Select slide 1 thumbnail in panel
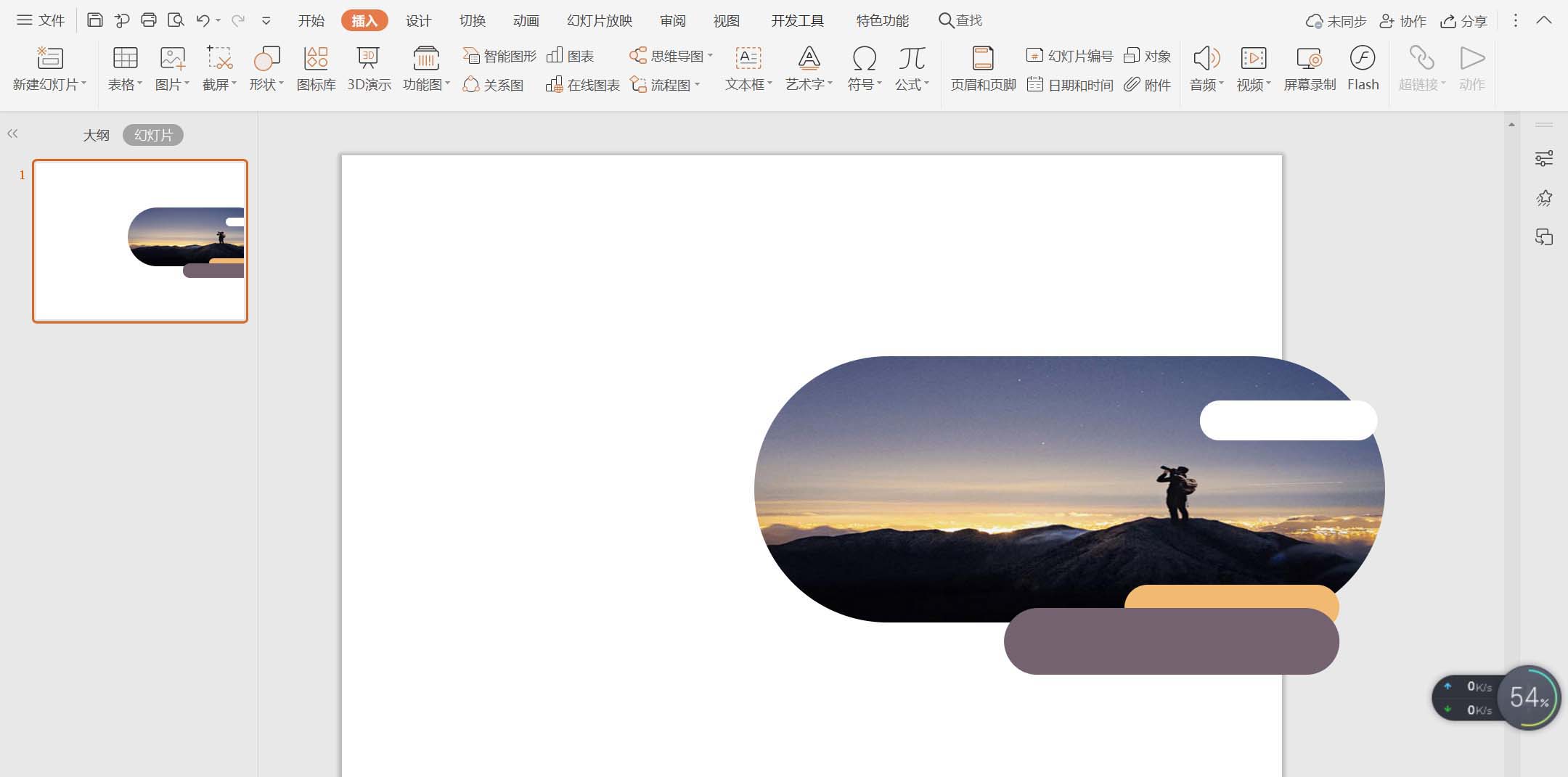This screenshot has height=777, width=1568. coord(140,241)
